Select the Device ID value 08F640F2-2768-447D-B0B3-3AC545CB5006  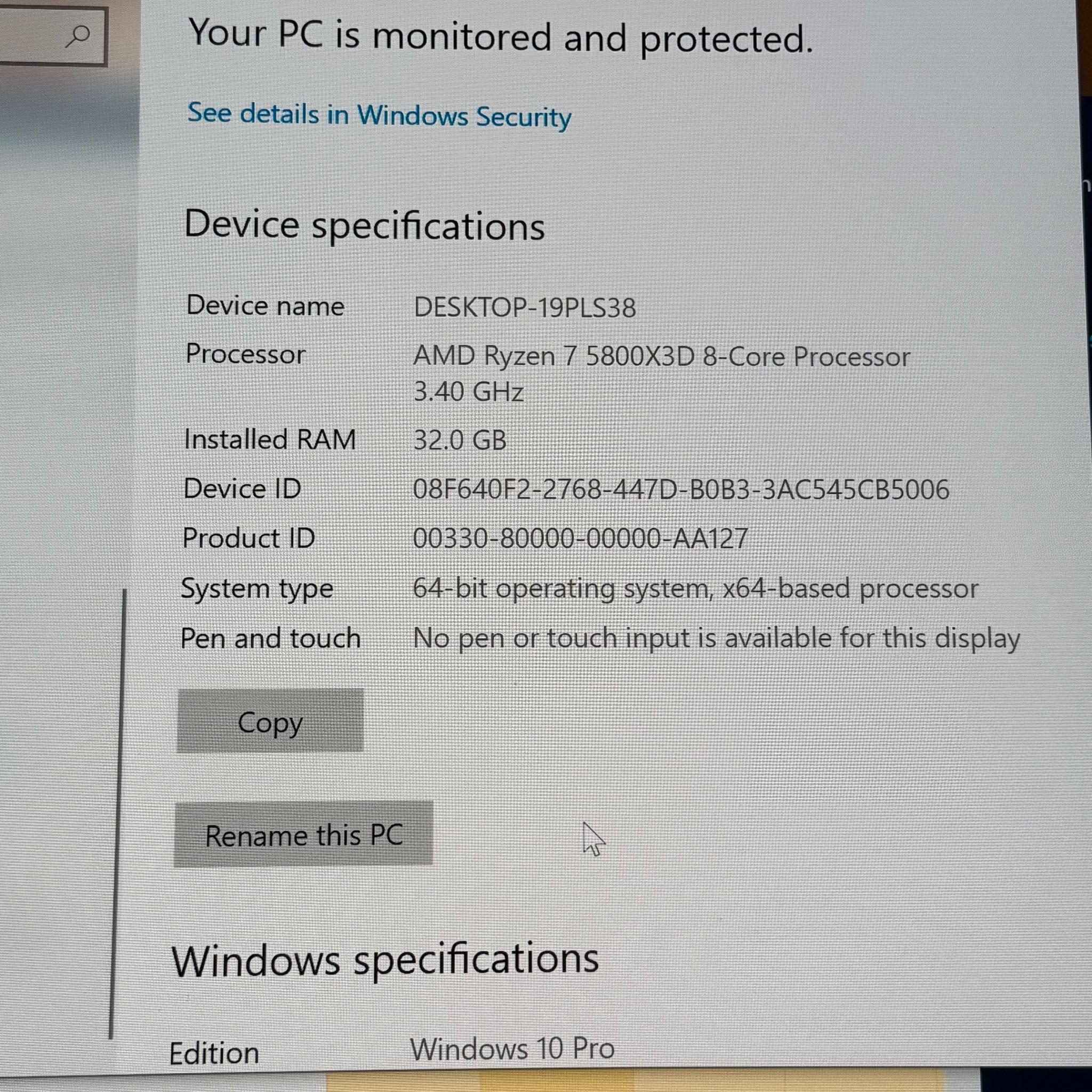pyautogui.click(x=681, y=489)
